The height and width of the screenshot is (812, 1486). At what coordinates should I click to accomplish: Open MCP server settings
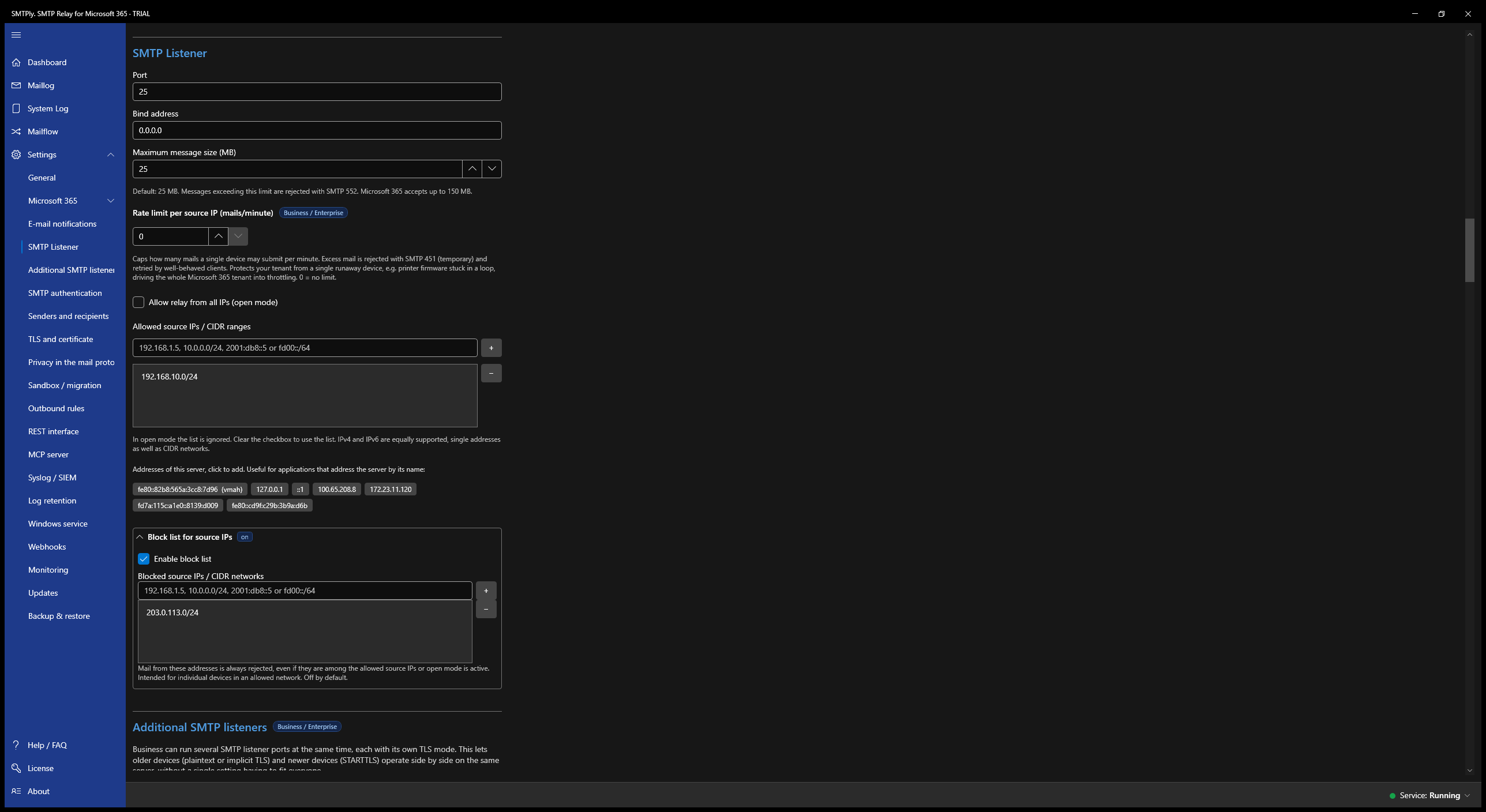pos(48,454)
